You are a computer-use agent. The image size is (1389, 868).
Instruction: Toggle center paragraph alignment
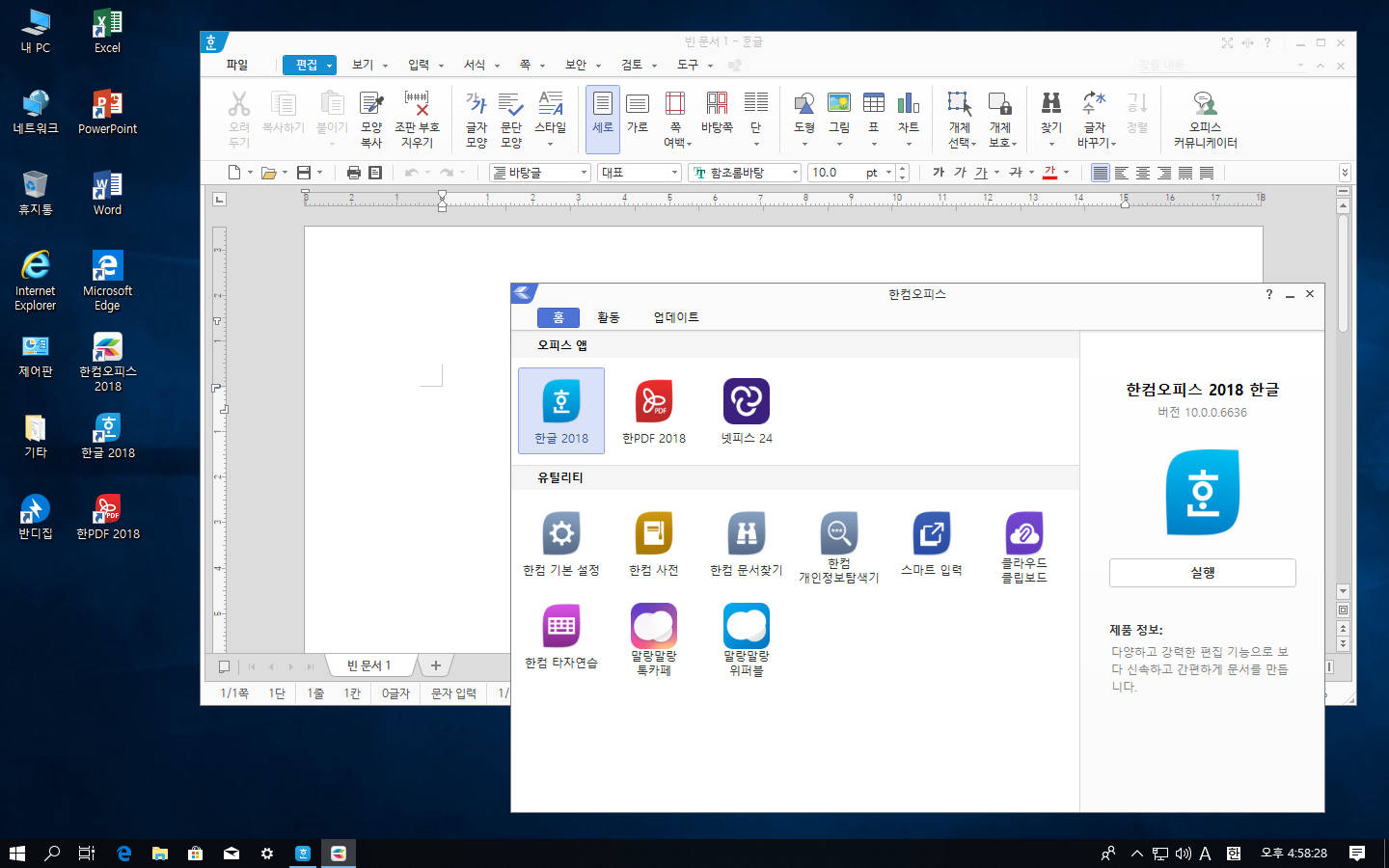coord(1143,173)
